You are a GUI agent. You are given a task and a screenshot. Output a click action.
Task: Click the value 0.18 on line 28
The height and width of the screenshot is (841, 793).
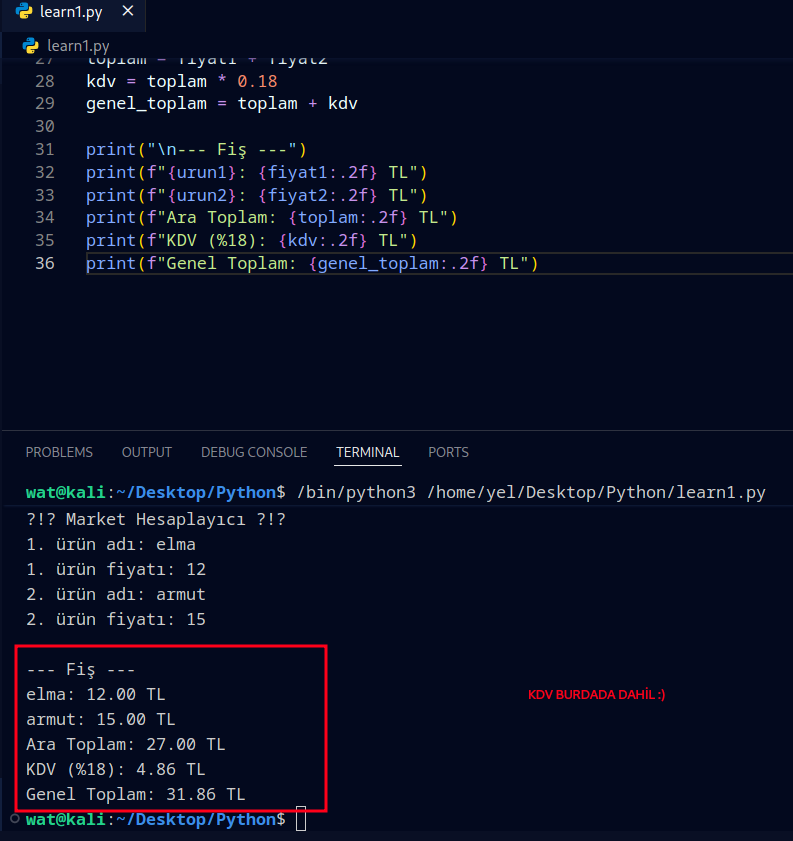click(x=257, y=82)
